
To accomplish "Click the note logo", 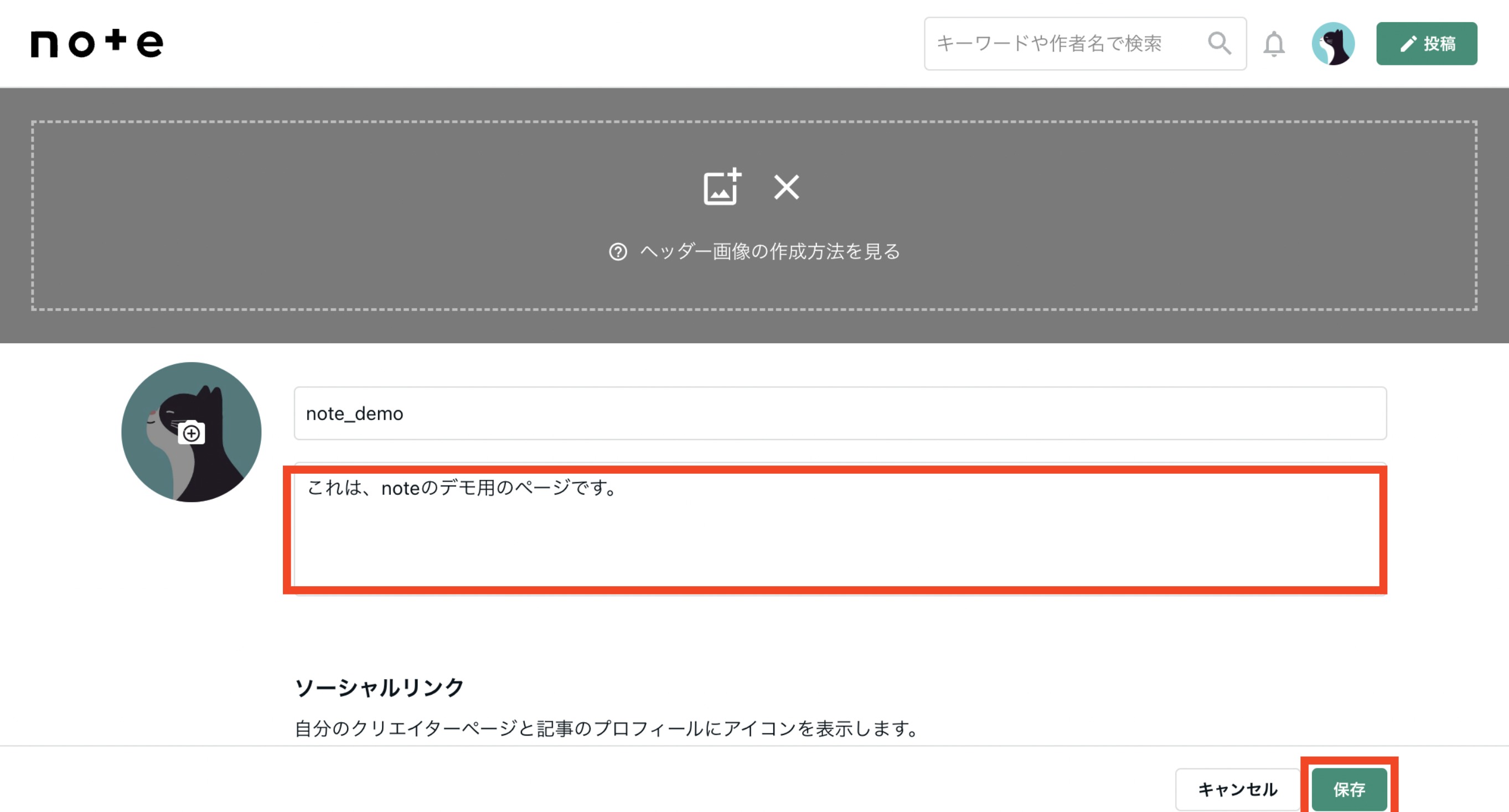I will 97,43.
